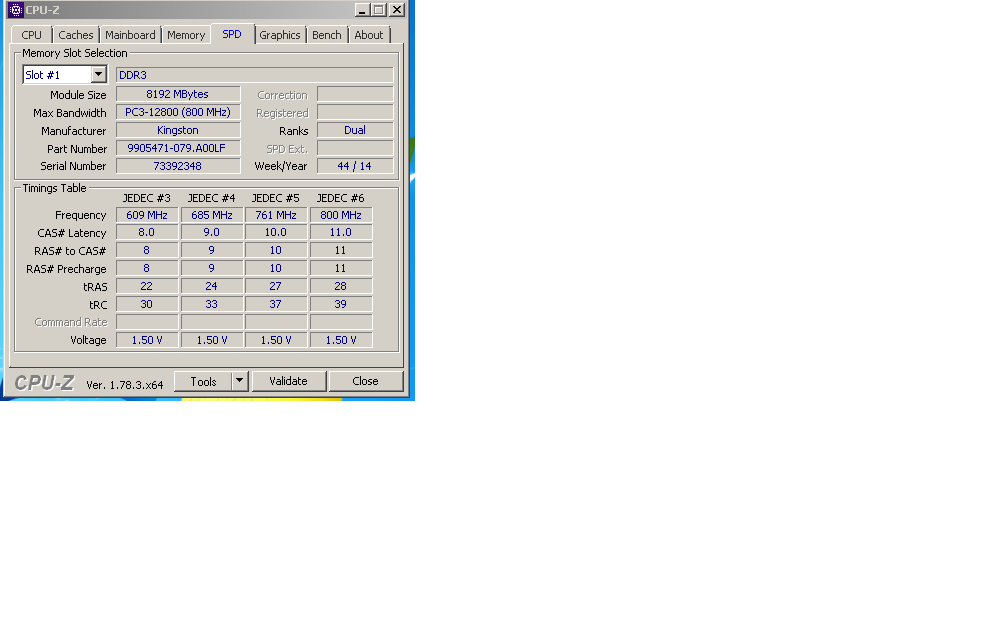
Task: Select part number 9905471-079.A00LF
Action: click(178, 148)
